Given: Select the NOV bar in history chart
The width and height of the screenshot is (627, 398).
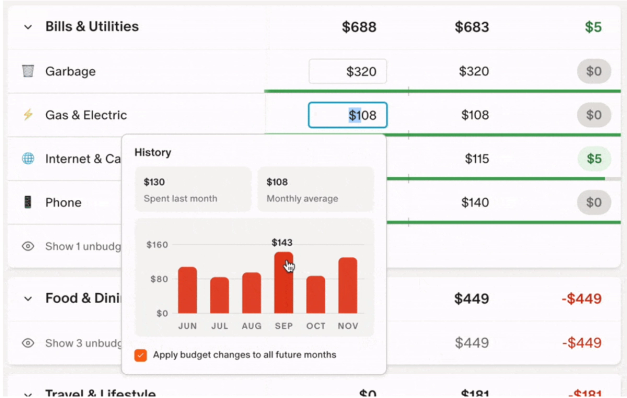Looking at the screenshot, I should tap(347, 285).
